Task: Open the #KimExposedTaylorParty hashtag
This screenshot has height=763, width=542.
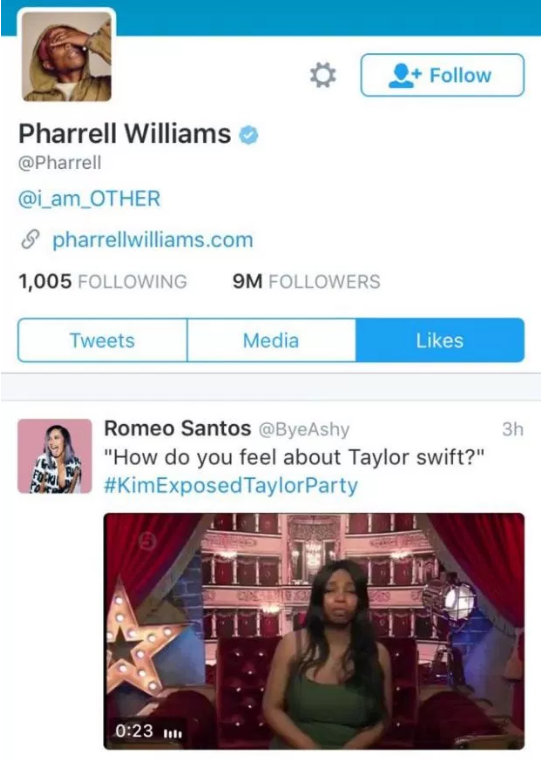Action: point(231,485)
